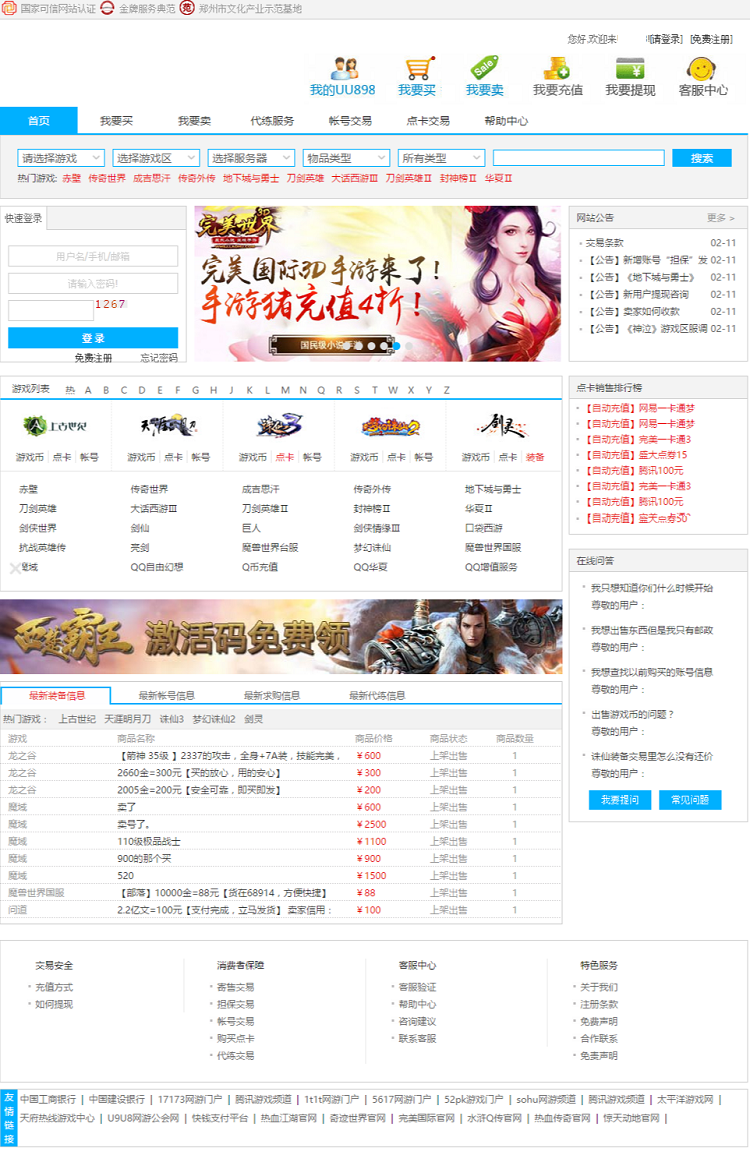The image size is (750, 1158).
Task: Open the 点卡交易 navigation item
Action: pyautogui.click(x=427, y=121)
